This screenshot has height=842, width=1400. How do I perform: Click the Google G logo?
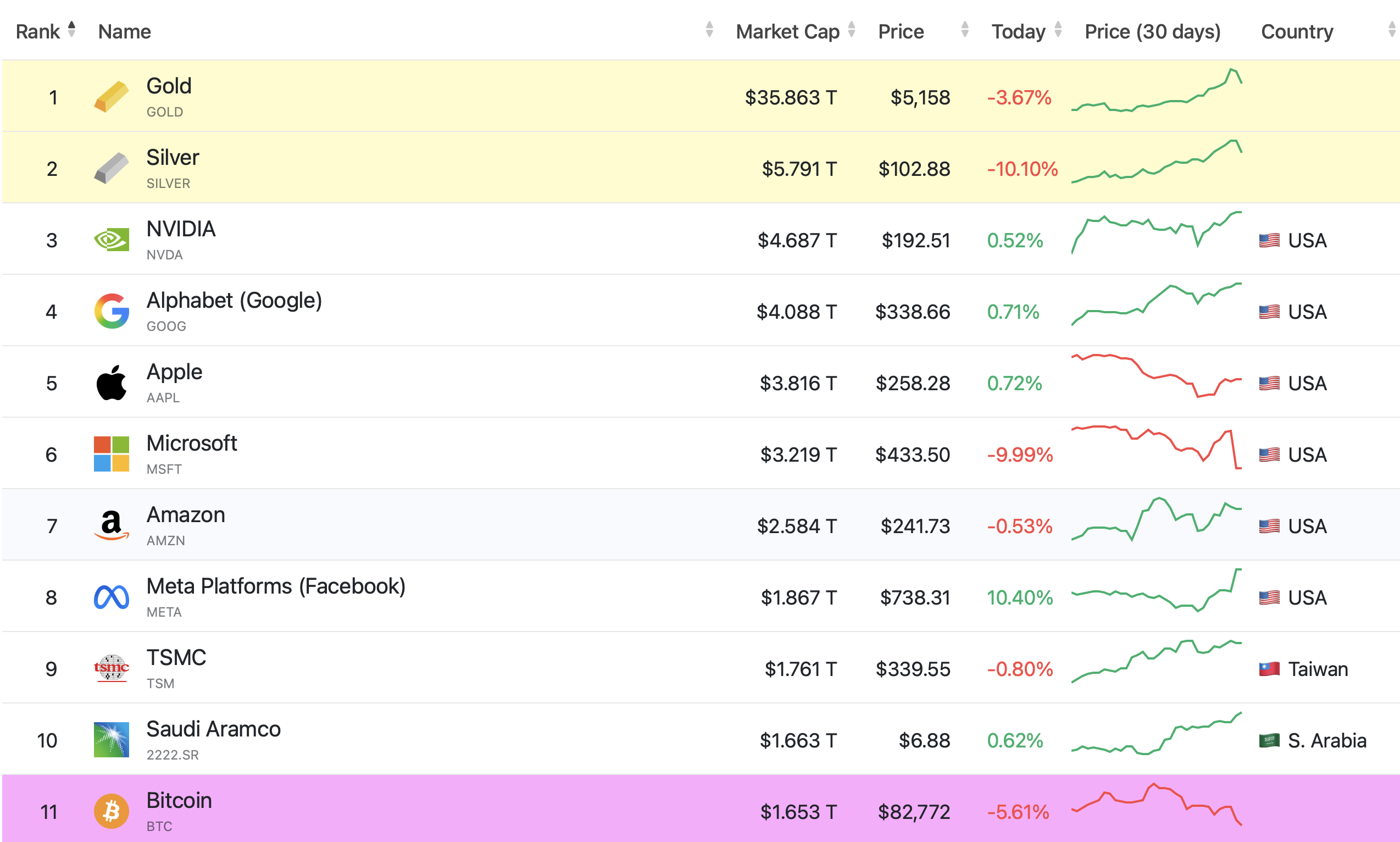pos(111,311)
